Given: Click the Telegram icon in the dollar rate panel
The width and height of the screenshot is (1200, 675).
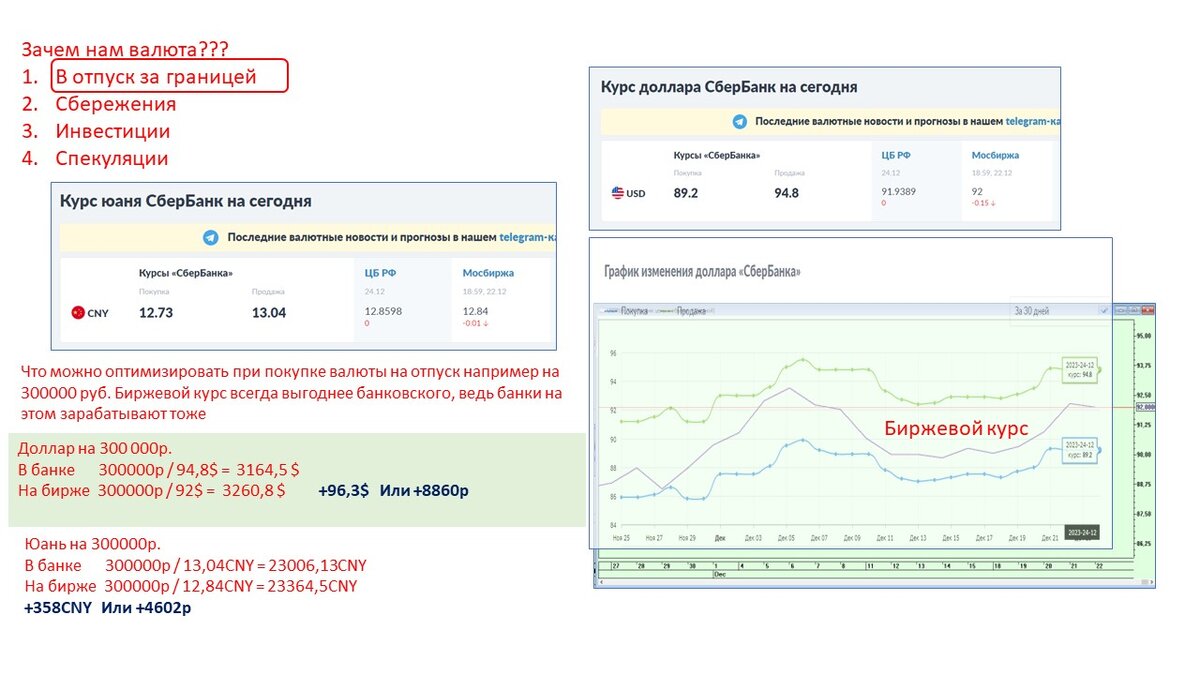Looking at the screenshot, I should (739, 121).
